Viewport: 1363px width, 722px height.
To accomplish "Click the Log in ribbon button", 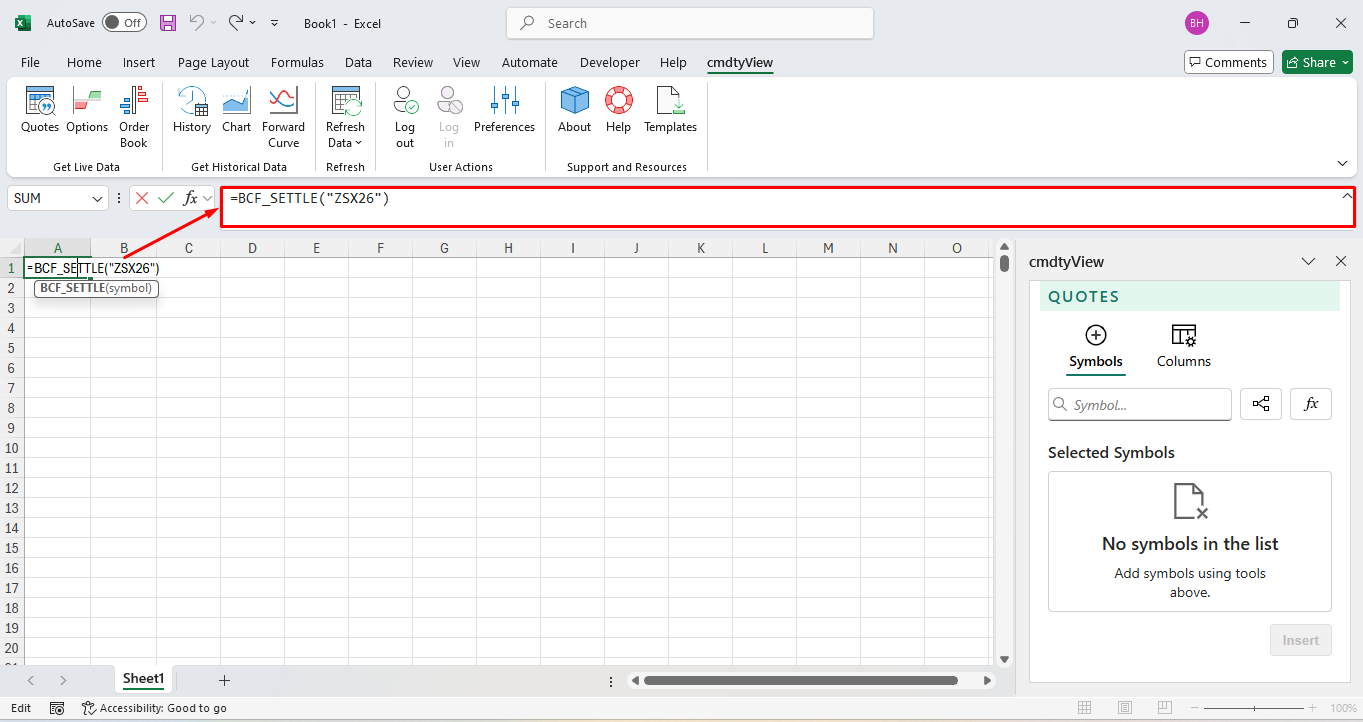I will coord(449,117).
